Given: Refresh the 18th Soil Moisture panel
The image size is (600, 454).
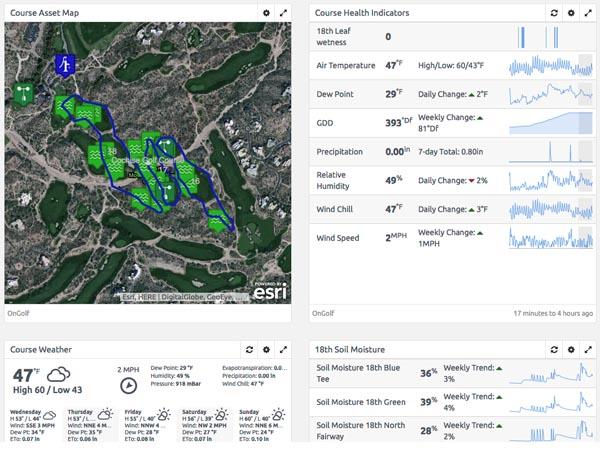Looking at the screenshot, I should click(554, 349).
